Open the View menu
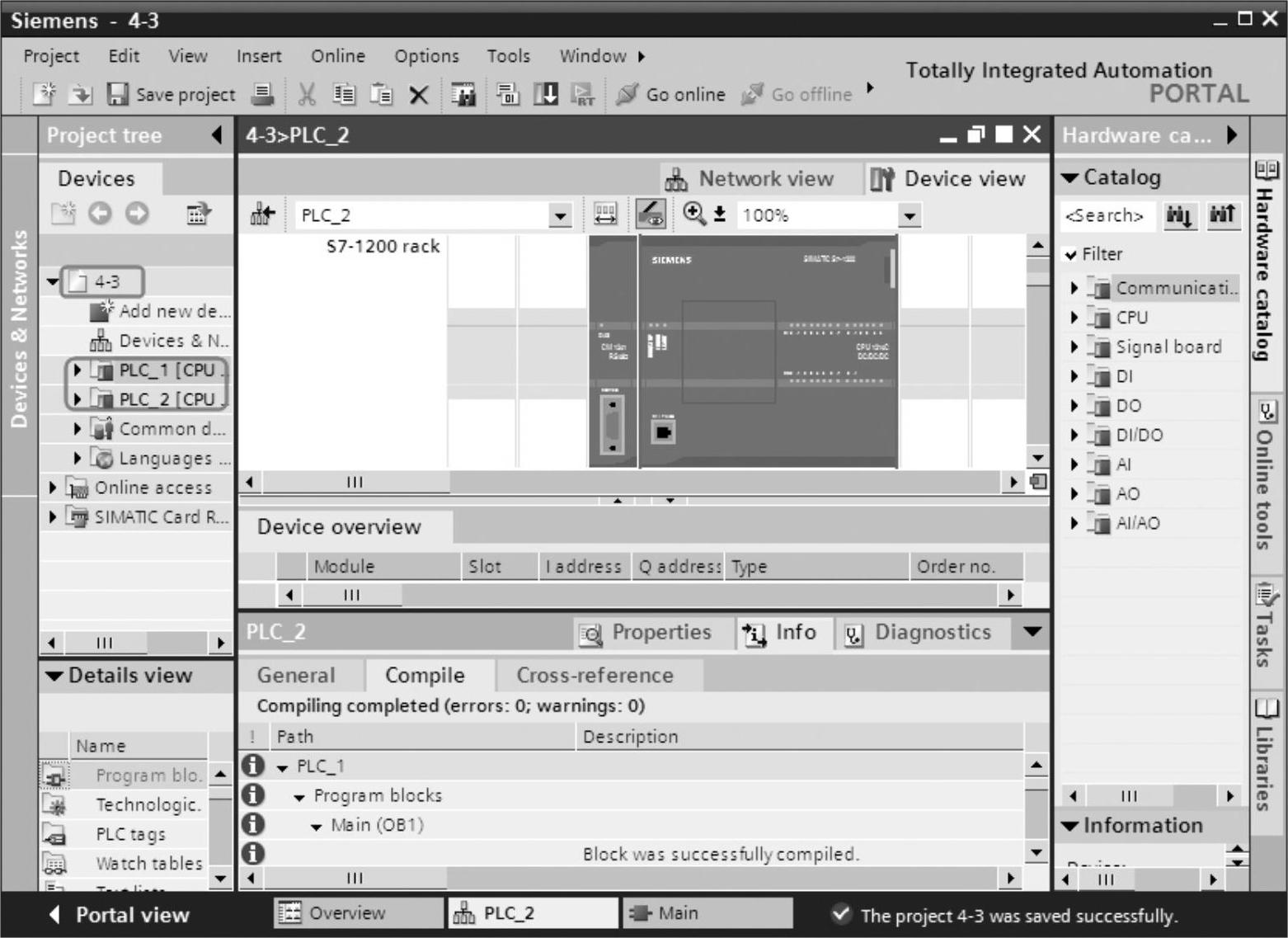1288x938 pixels. point(188,56)
